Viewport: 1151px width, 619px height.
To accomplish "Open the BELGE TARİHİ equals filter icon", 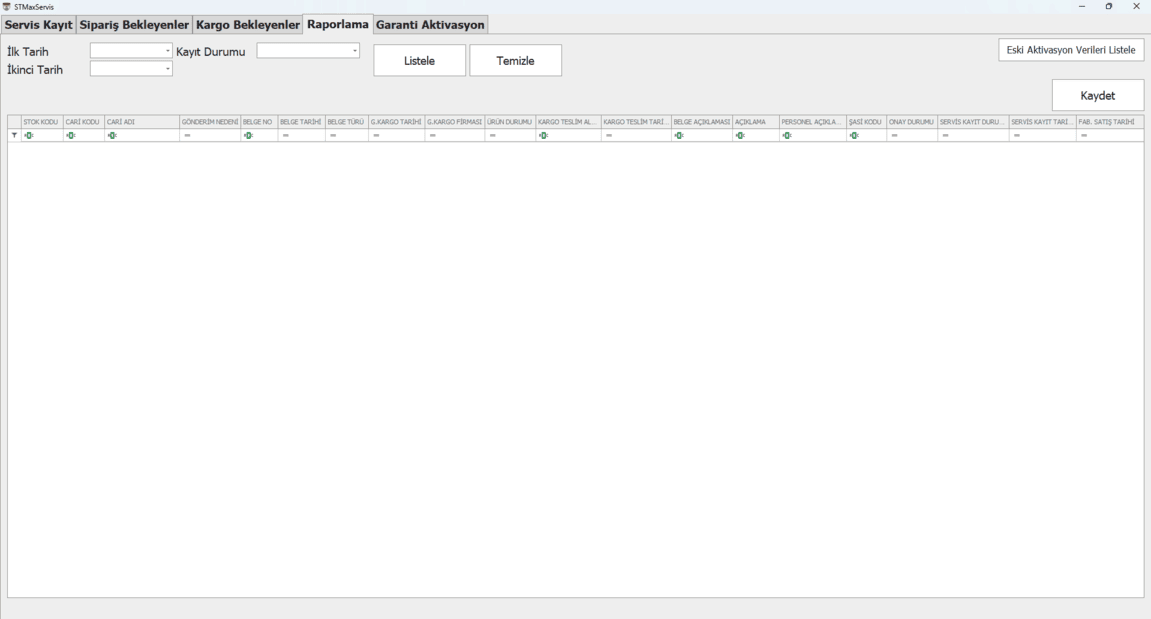I will [x=286, y=135].
